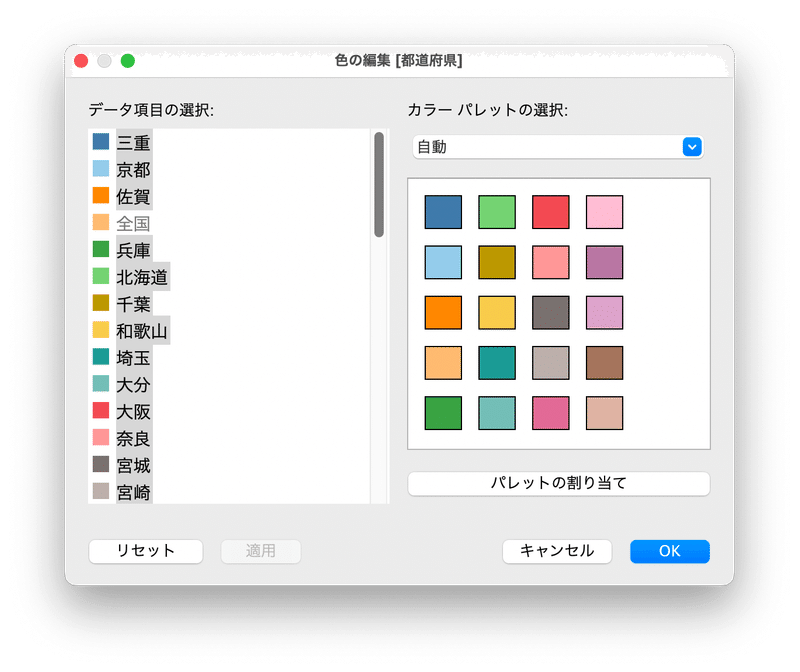The height and width of the screenshot is (672, 800).
Task: Click the teal color box beside 埼玉
Action: (x=101, y=357)
